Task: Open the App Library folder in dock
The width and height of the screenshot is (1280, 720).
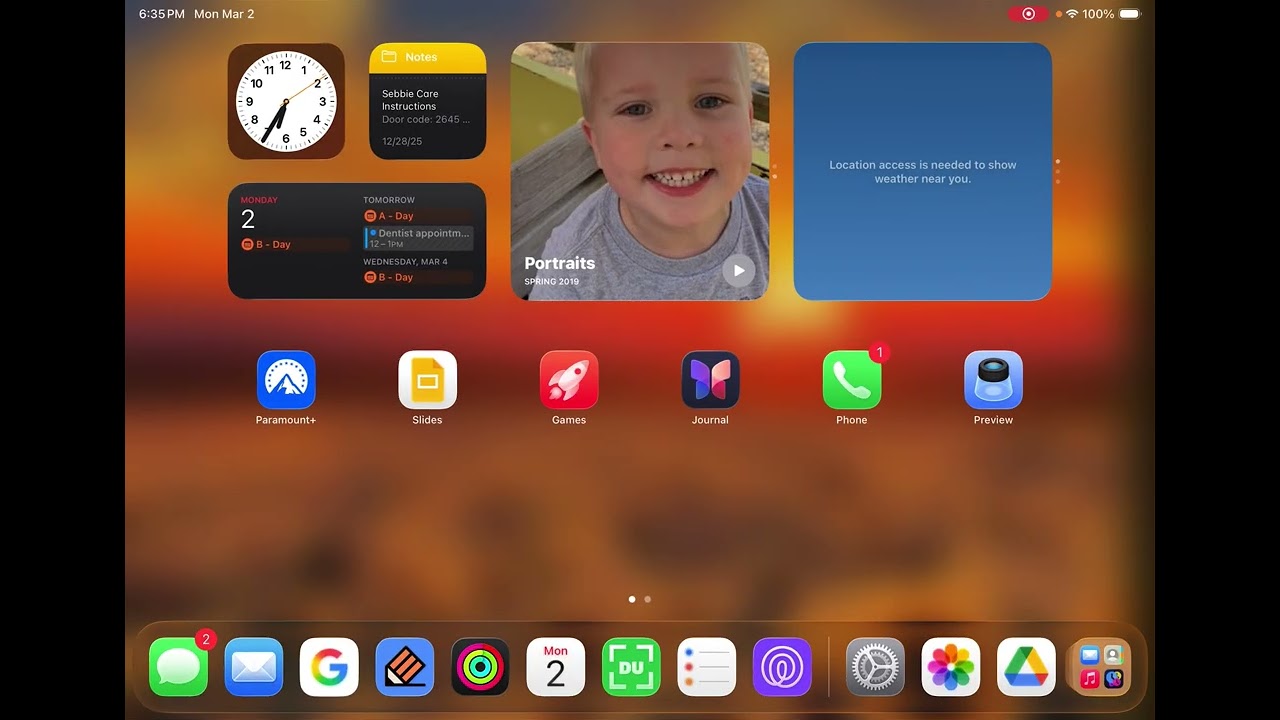Action: click(x=1101, y=667)
